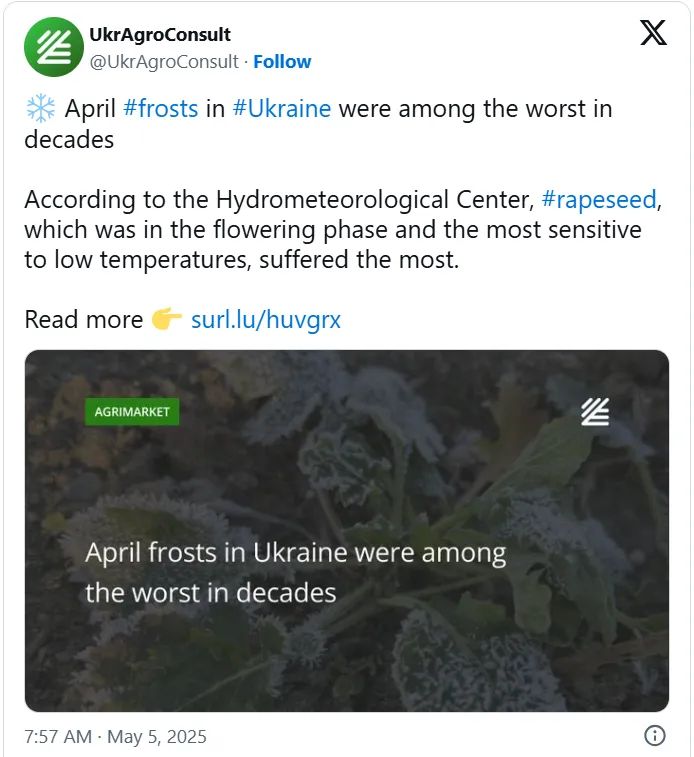Viewport: 694px width, 757px height.
Task: Click the words "were among the worst in" in the tweet
Action: pos(475,108)
